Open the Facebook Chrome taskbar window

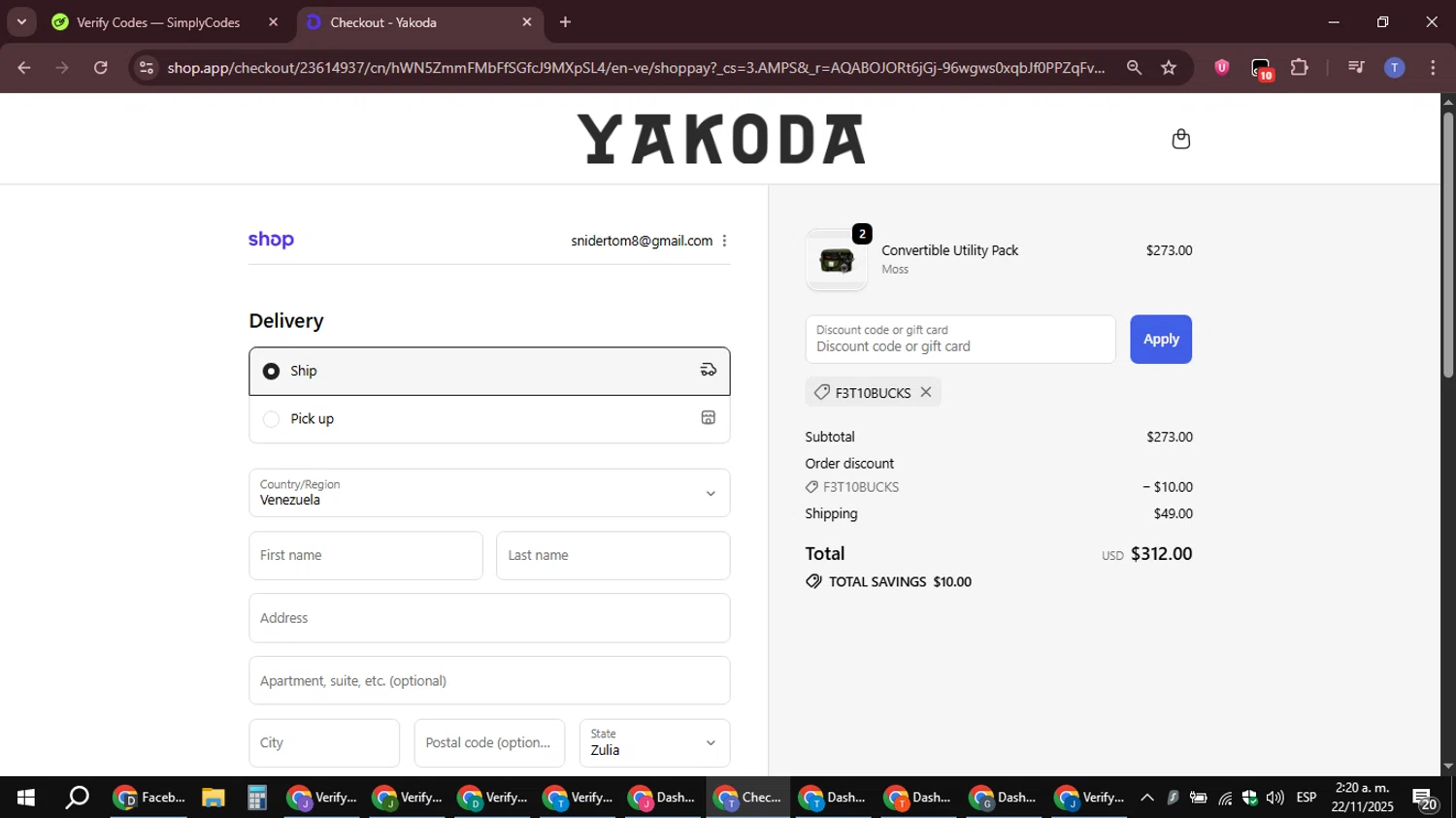149,798
